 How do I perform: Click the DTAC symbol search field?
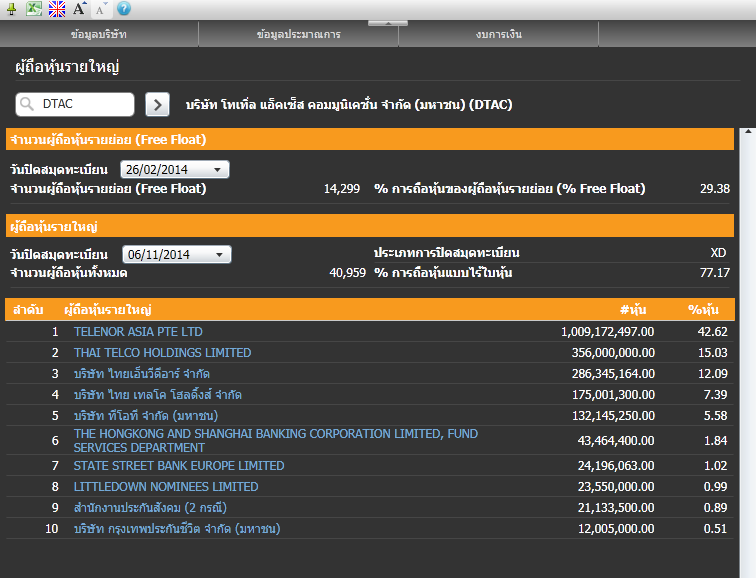(75, 104)
